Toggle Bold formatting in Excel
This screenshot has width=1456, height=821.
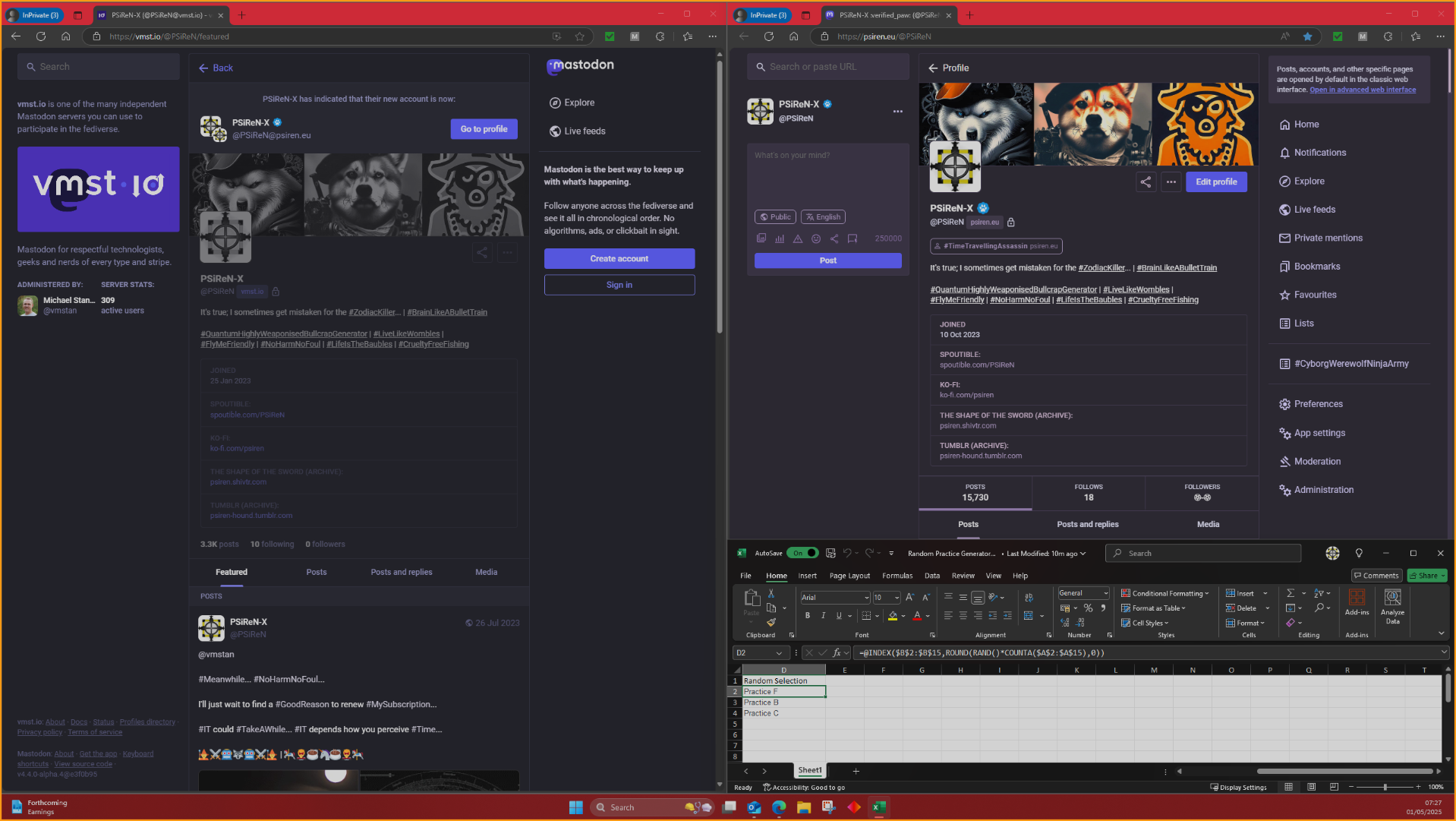(x=808, y=616)
